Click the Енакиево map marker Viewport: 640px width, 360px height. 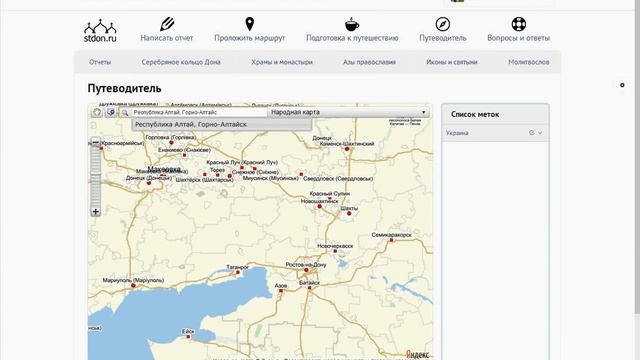point(184,155)
